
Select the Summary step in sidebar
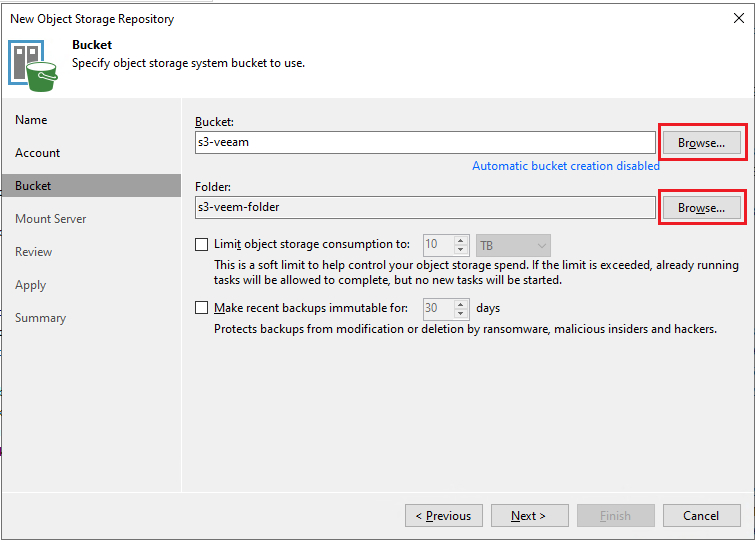point(40,318)
